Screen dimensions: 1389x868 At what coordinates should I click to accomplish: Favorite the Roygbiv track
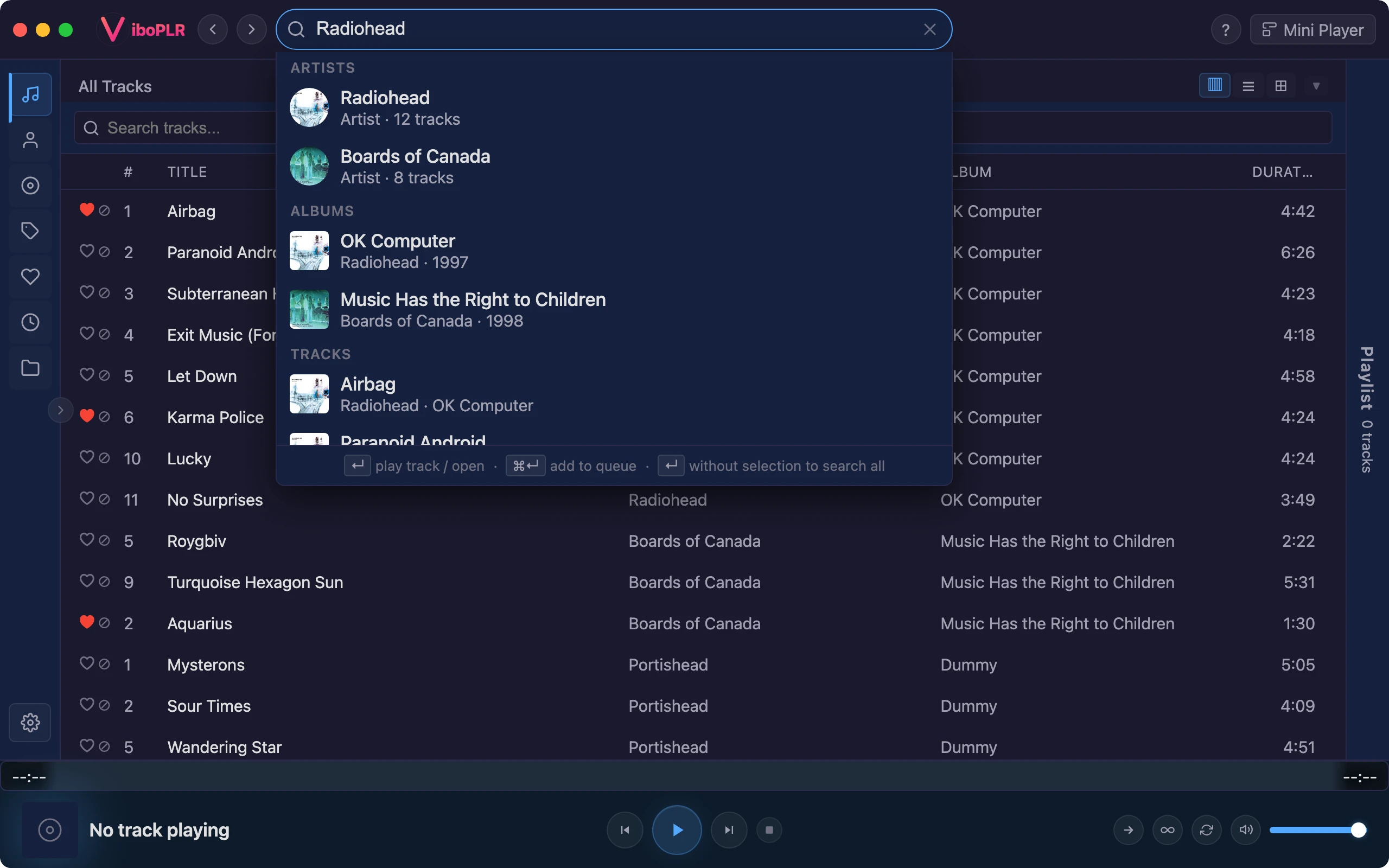[87, 540]
